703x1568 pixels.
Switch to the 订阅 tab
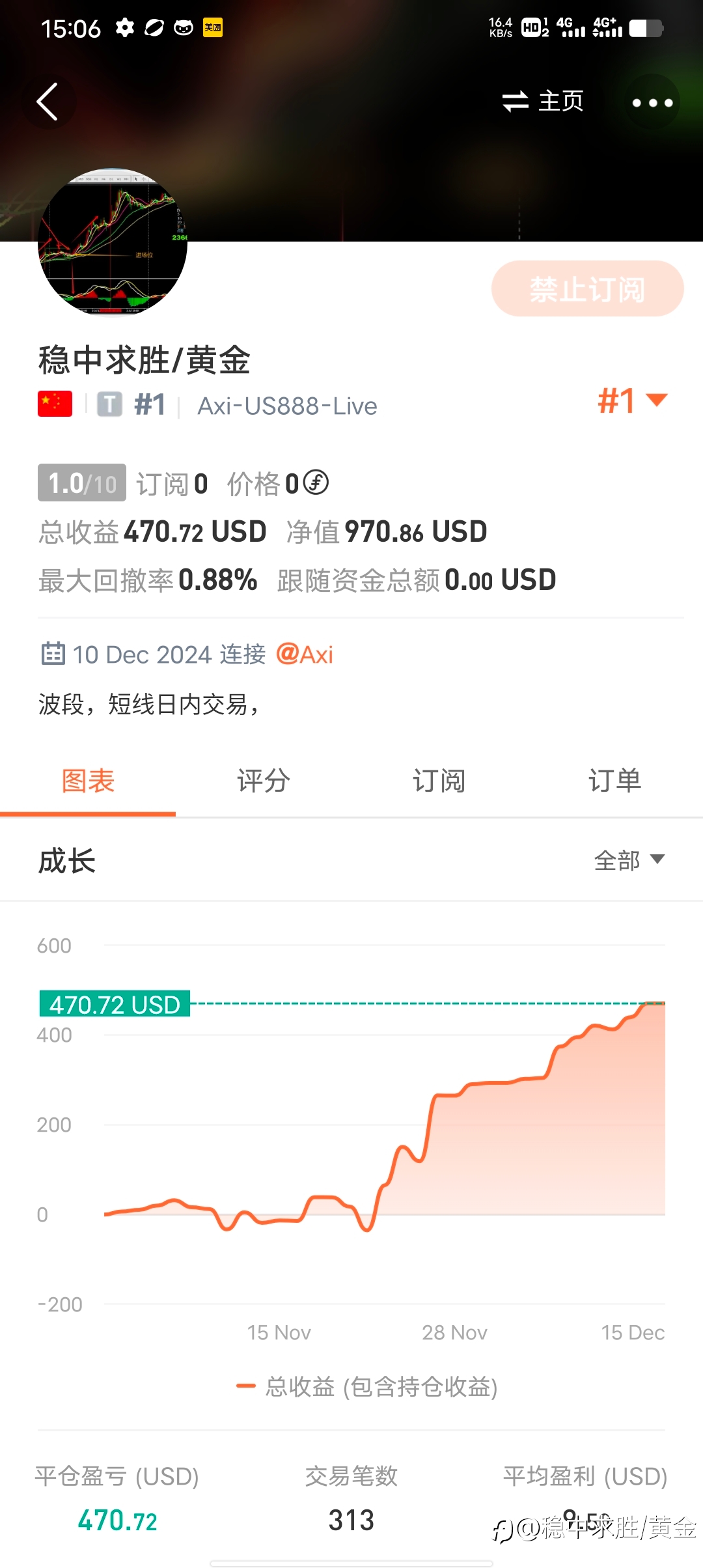point(439,781)
